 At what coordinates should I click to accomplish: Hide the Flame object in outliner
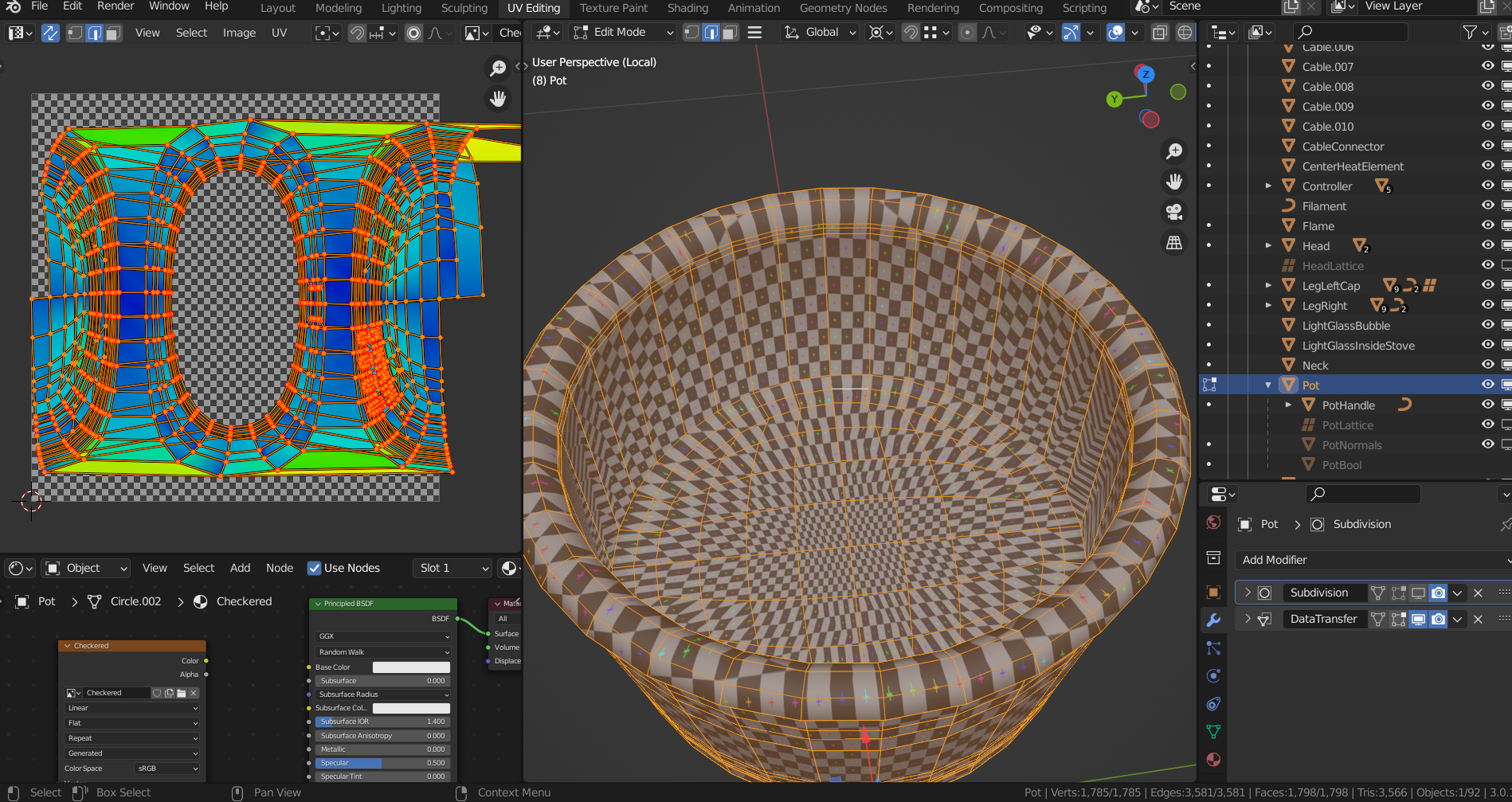(x=1487, y=225)
